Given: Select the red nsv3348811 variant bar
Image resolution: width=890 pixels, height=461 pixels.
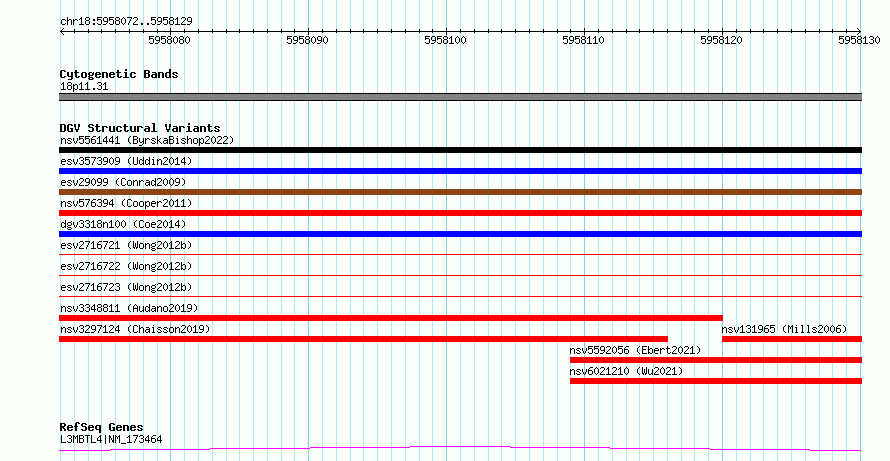Looking at the screenshot, I should tap(391, 318).
